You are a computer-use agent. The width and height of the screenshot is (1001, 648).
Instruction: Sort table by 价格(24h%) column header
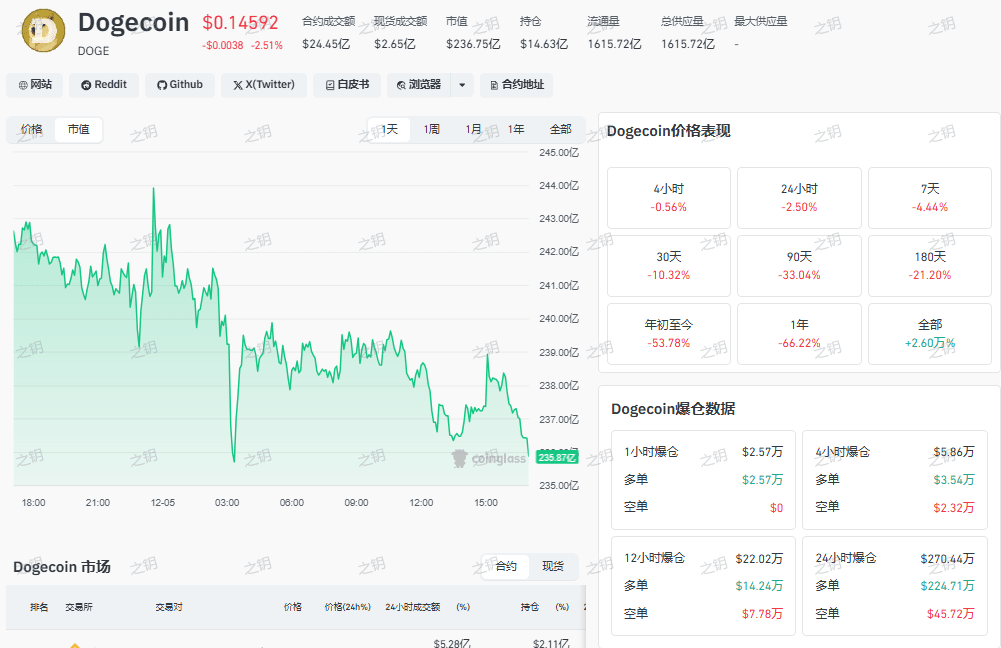(347, 607)
